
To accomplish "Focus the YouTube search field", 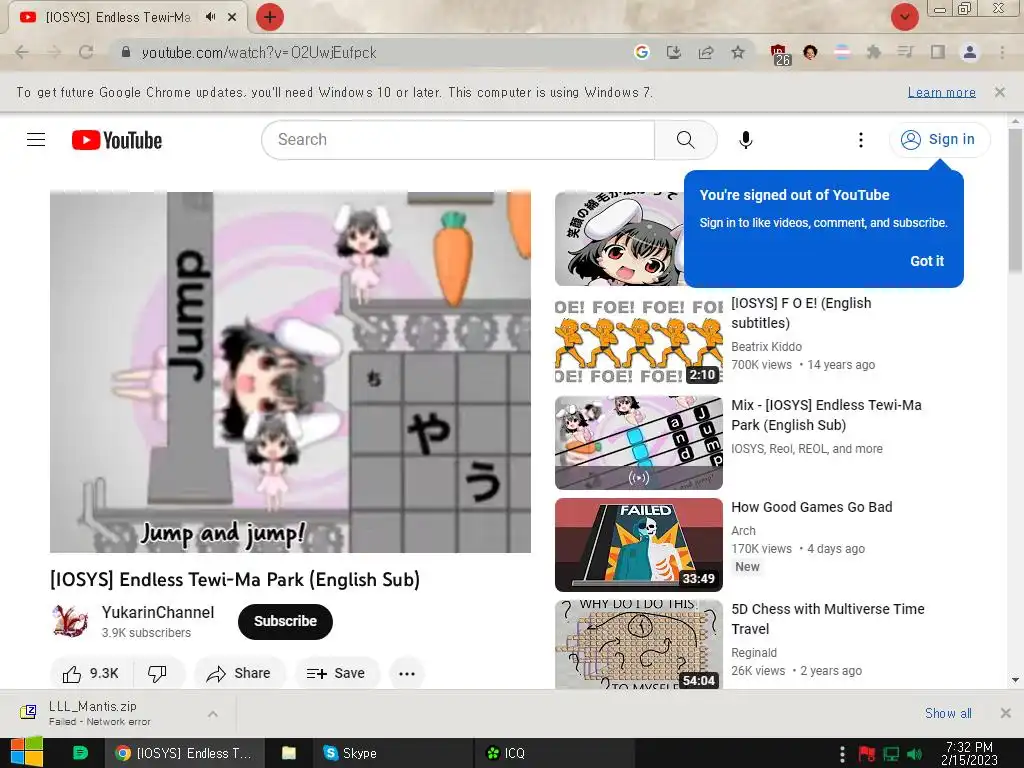I will (458, 140).
